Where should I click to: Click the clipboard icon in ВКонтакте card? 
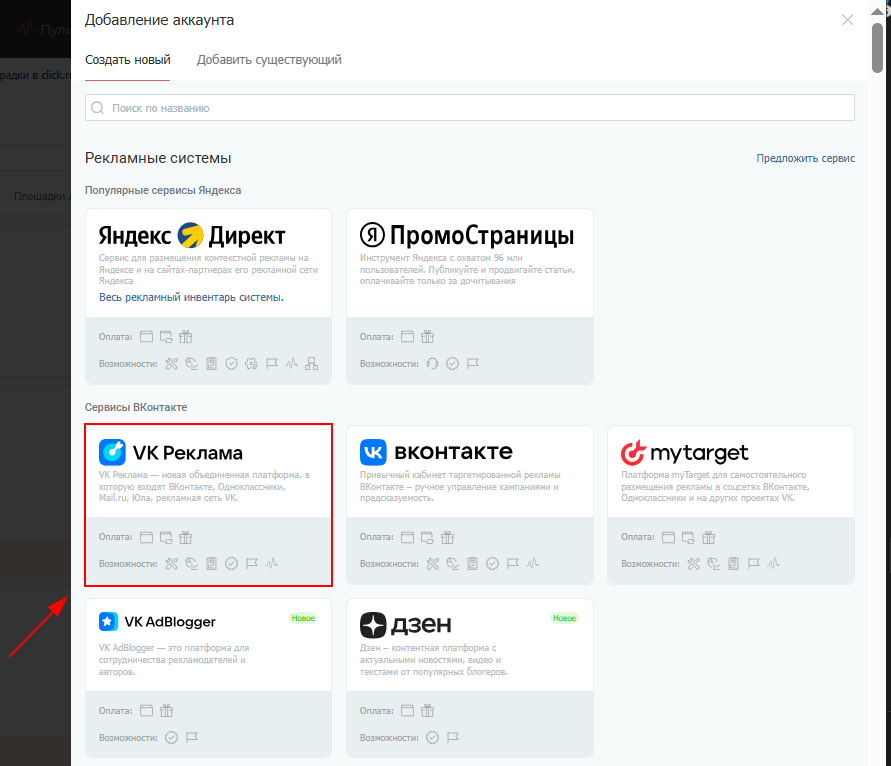[472, 564]
